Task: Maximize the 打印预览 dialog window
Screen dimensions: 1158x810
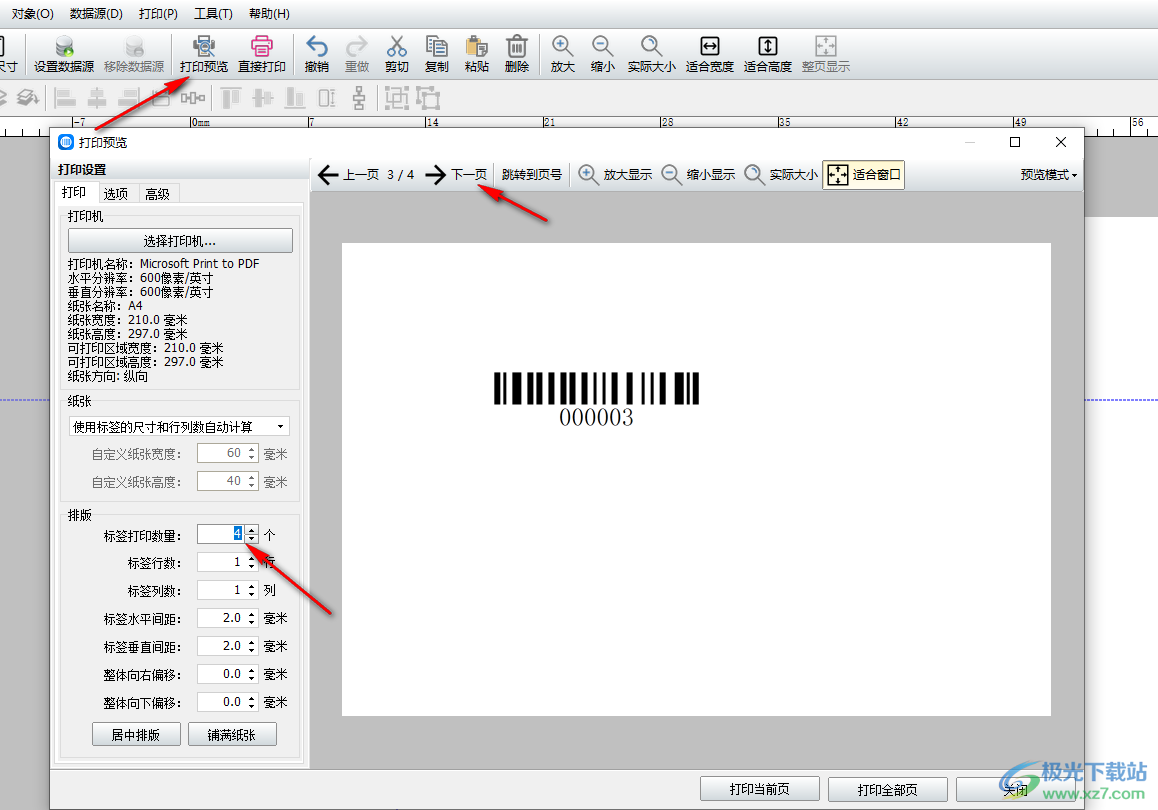Action: 1015,142
